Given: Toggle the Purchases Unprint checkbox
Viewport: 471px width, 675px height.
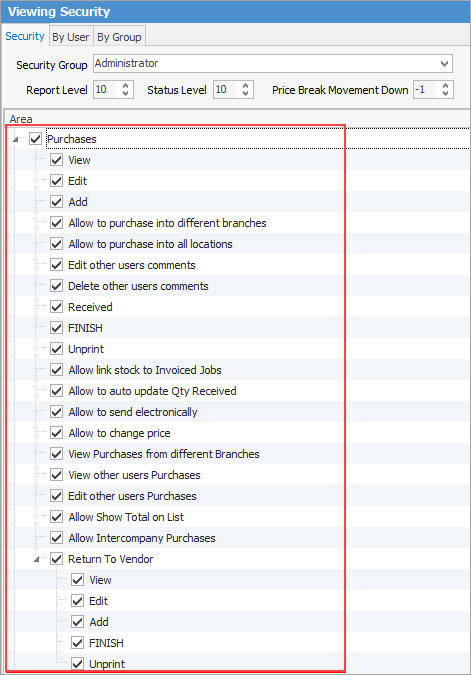Looking at the screenshot, I should 56,349.
